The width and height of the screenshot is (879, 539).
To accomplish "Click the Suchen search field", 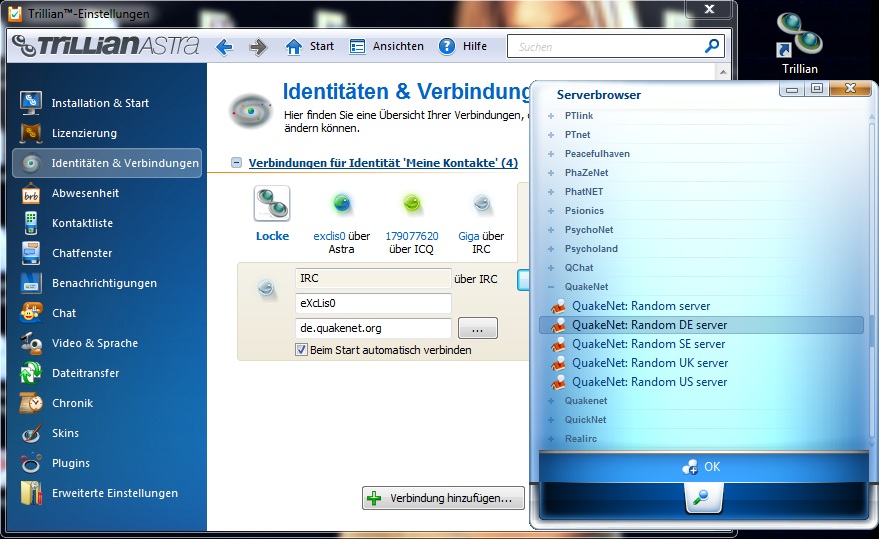I will [x=605, y=47].
